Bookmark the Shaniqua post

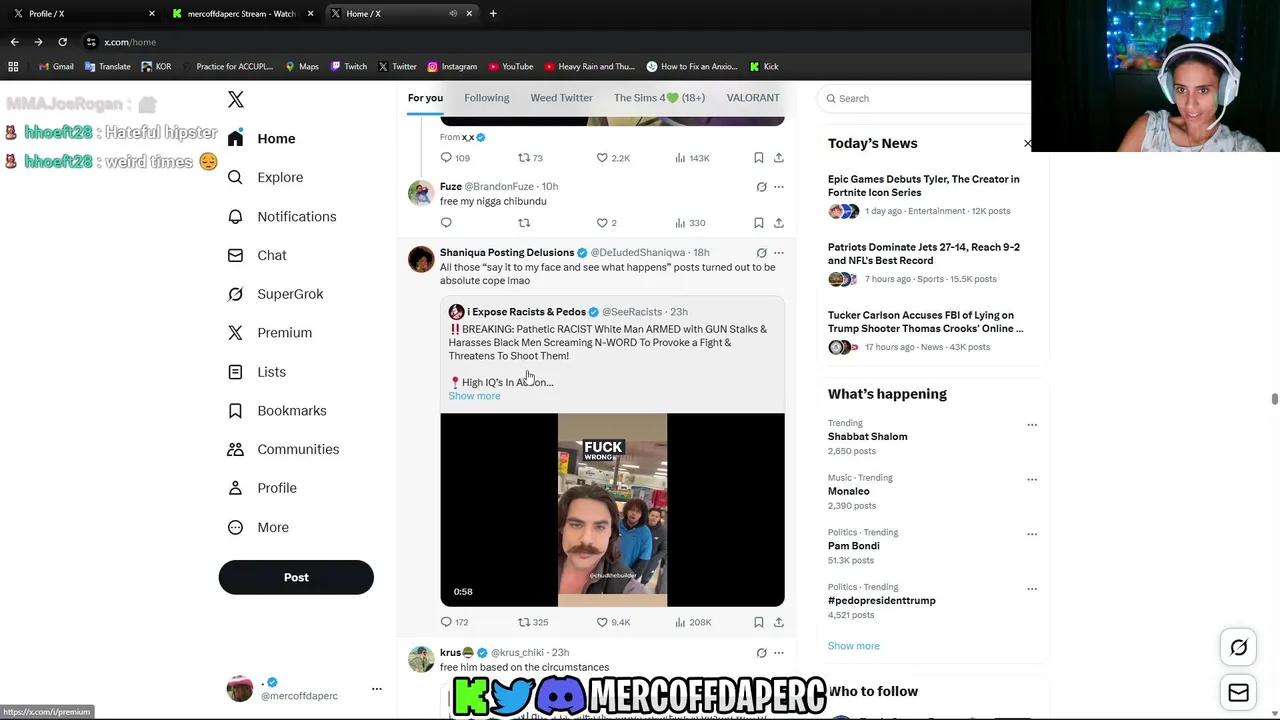(x=759, y=622)
